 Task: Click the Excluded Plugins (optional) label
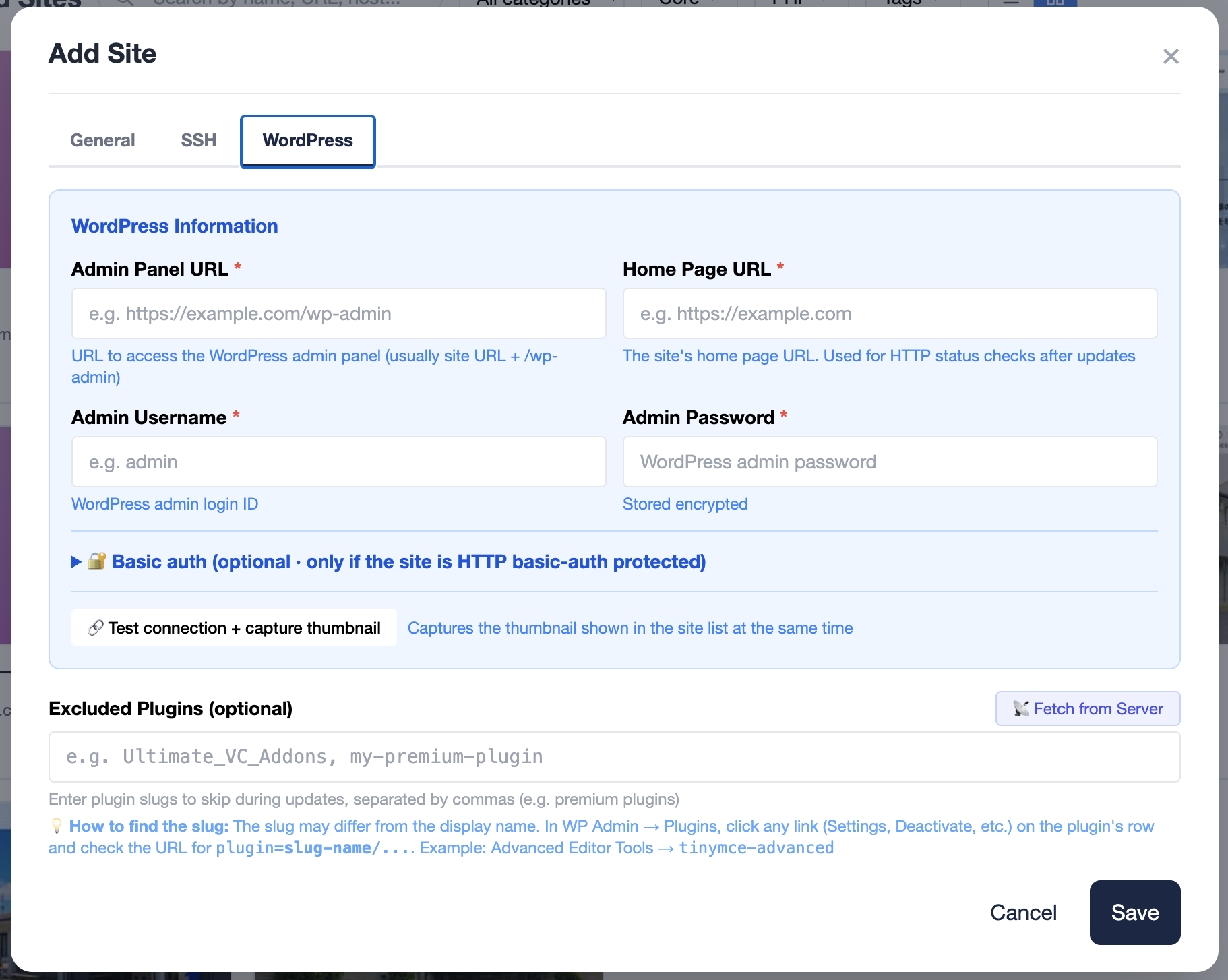171,708
